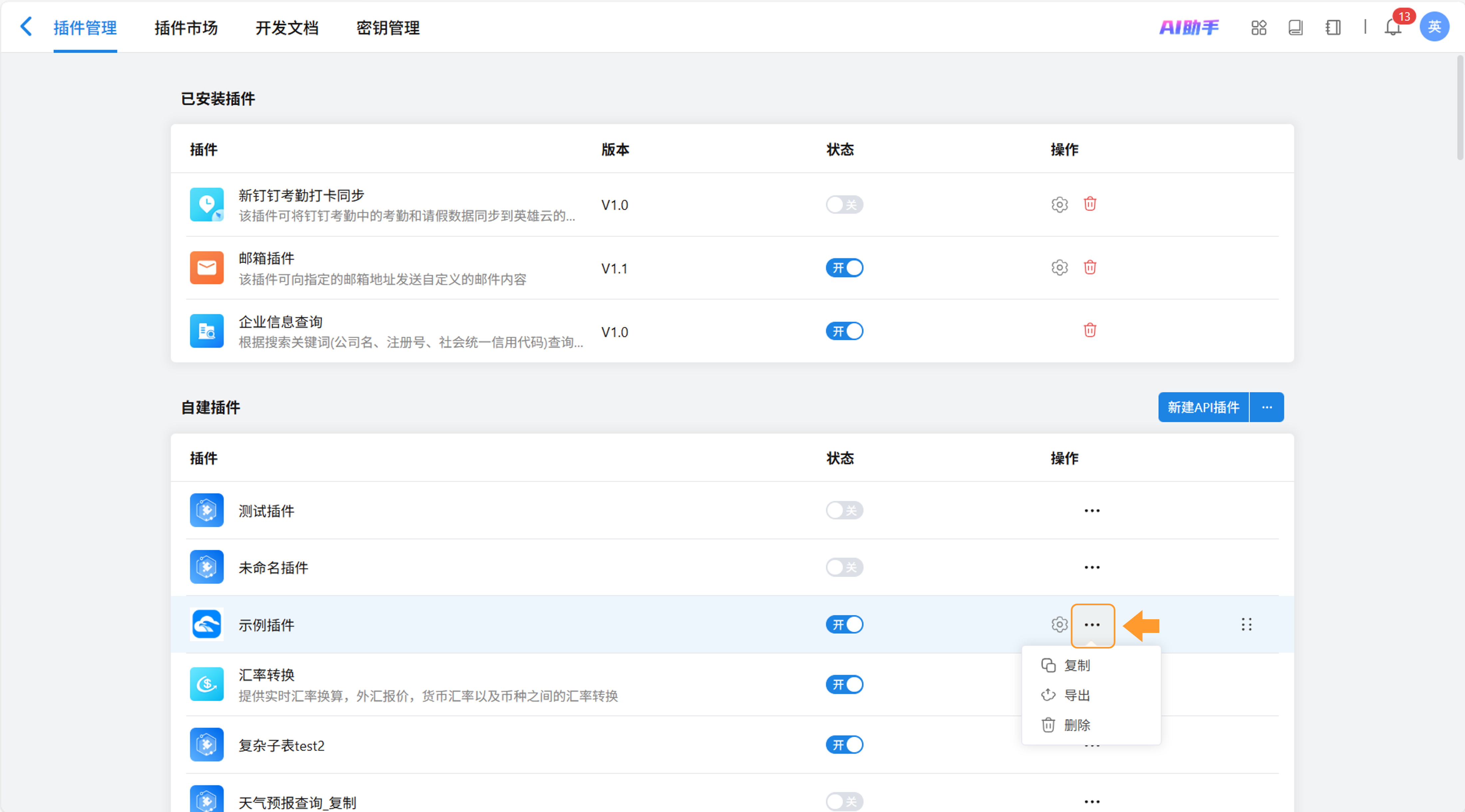Disable the 汇率转换 plugin toggle
This screenshot has height=812, width=1465.
[844, 684]
